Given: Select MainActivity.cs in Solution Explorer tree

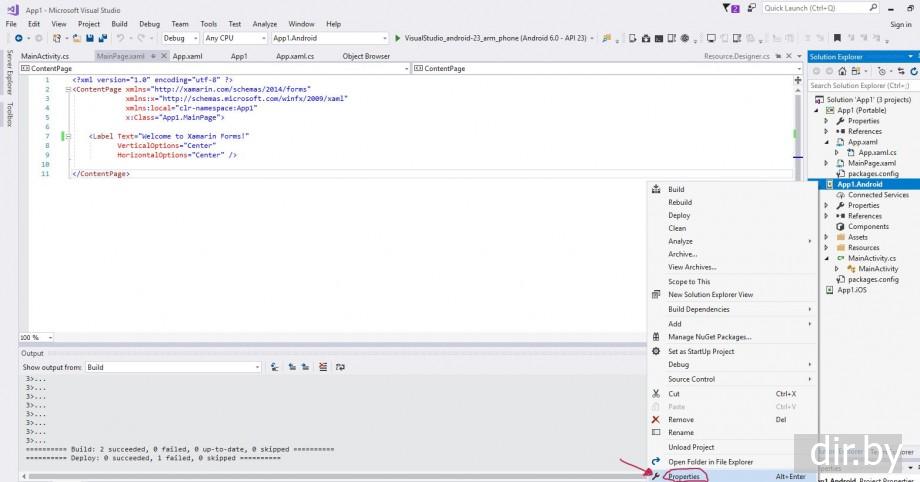Looking at the screenshot, I should pos(871,258).
